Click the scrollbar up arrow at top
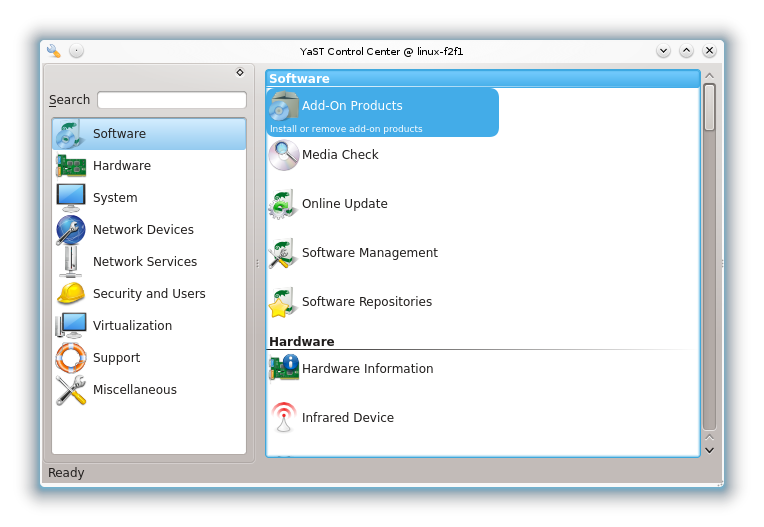The height and width of the screenshot is (527, 764). coord(709,75)
